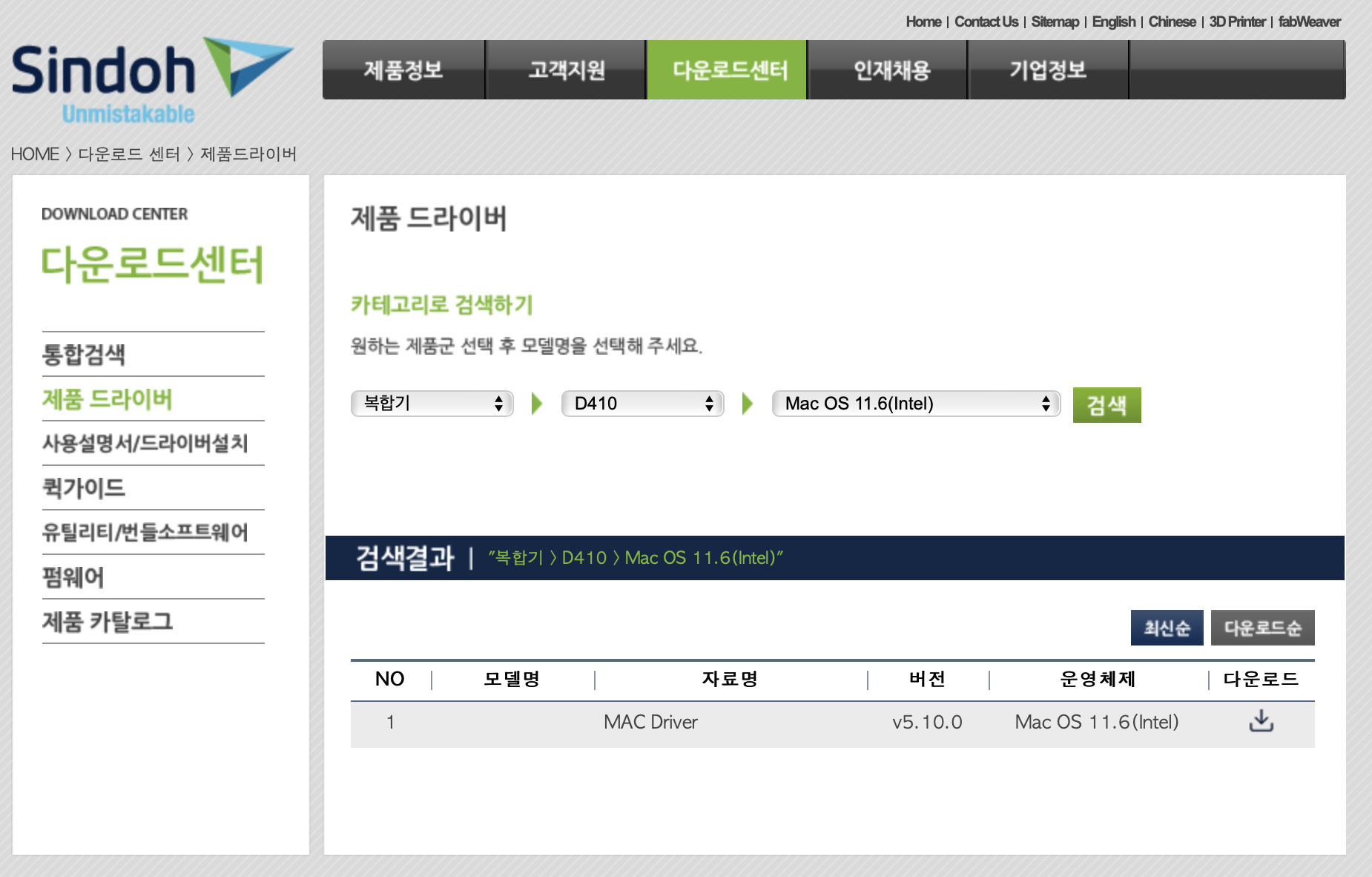Click the 다운로드센터 sidebar heading

152,264
